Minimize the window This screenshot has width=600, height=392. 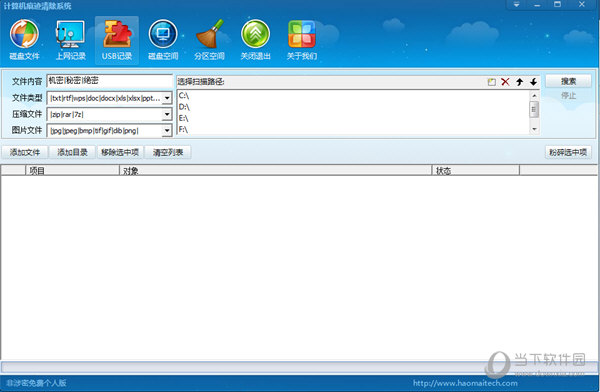pos(537,5)
